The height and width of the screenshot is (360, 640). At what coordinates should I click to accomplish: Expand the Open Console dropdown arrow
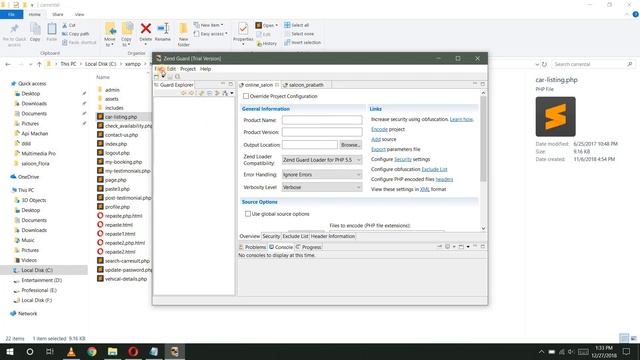(x=468, y=247)
